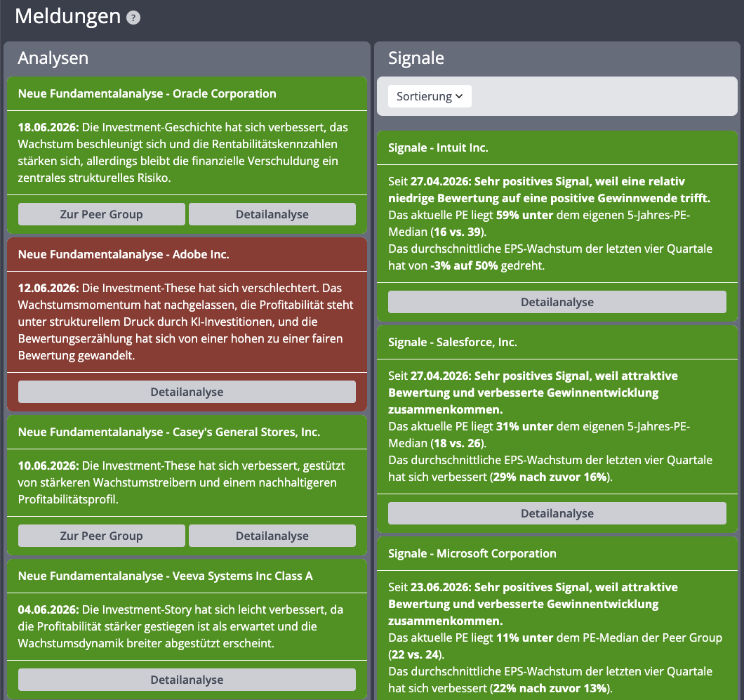Click the Analysen column title
744x700 pixels.
pos(53,58)
